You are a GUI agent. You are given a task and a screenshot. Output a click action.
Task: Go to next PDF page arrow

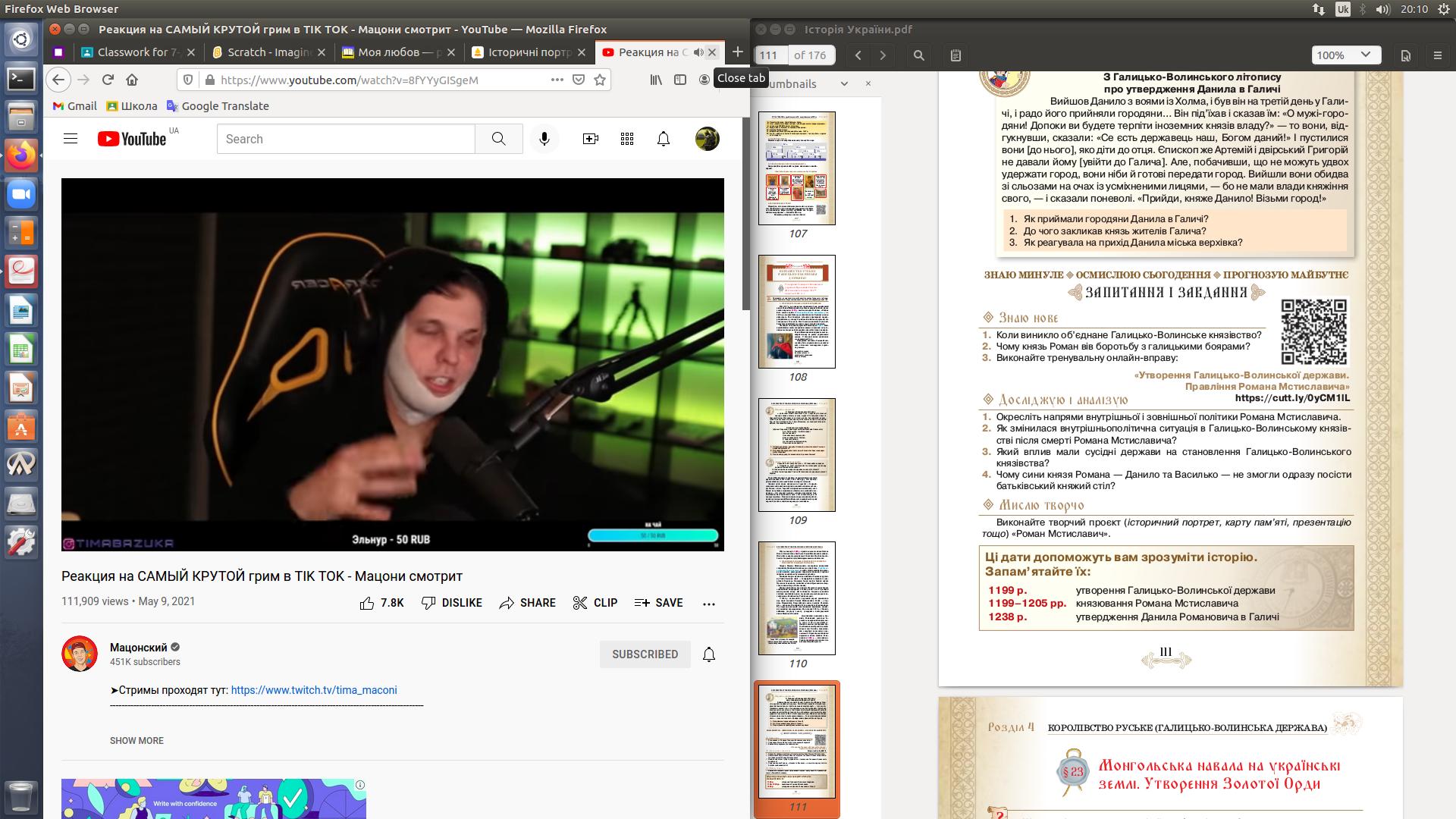coord(883,55)
